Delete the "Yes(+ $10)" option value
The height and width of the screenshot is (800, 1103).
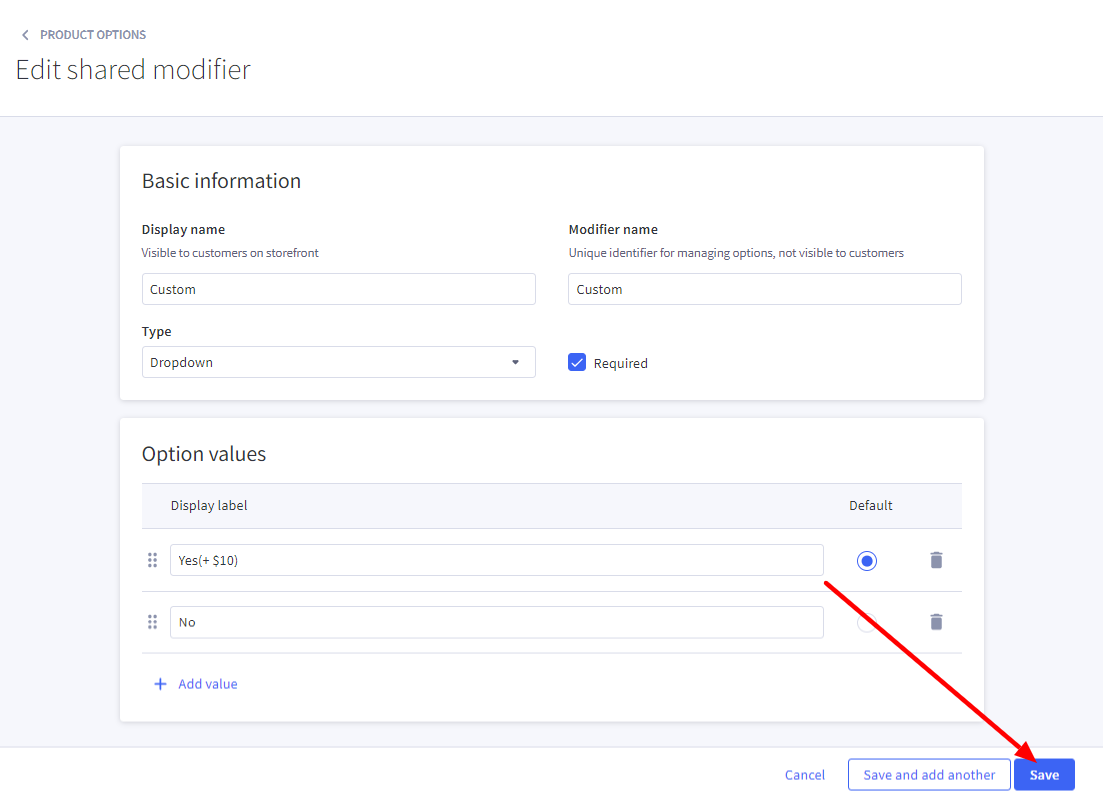936,560
